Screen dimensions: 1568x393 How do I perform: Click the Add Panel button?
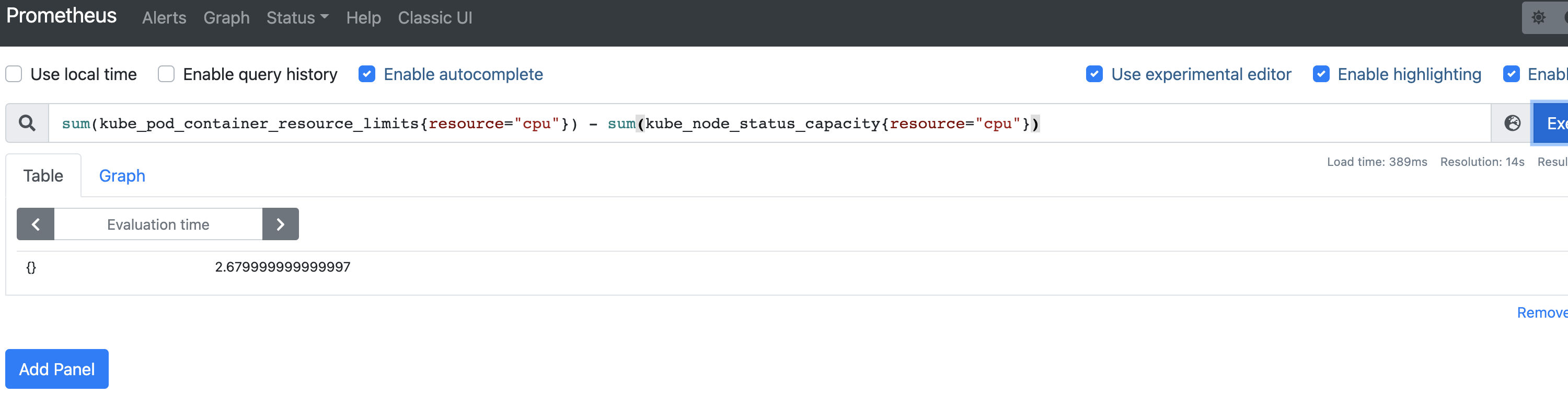click(x=57, y=369)
